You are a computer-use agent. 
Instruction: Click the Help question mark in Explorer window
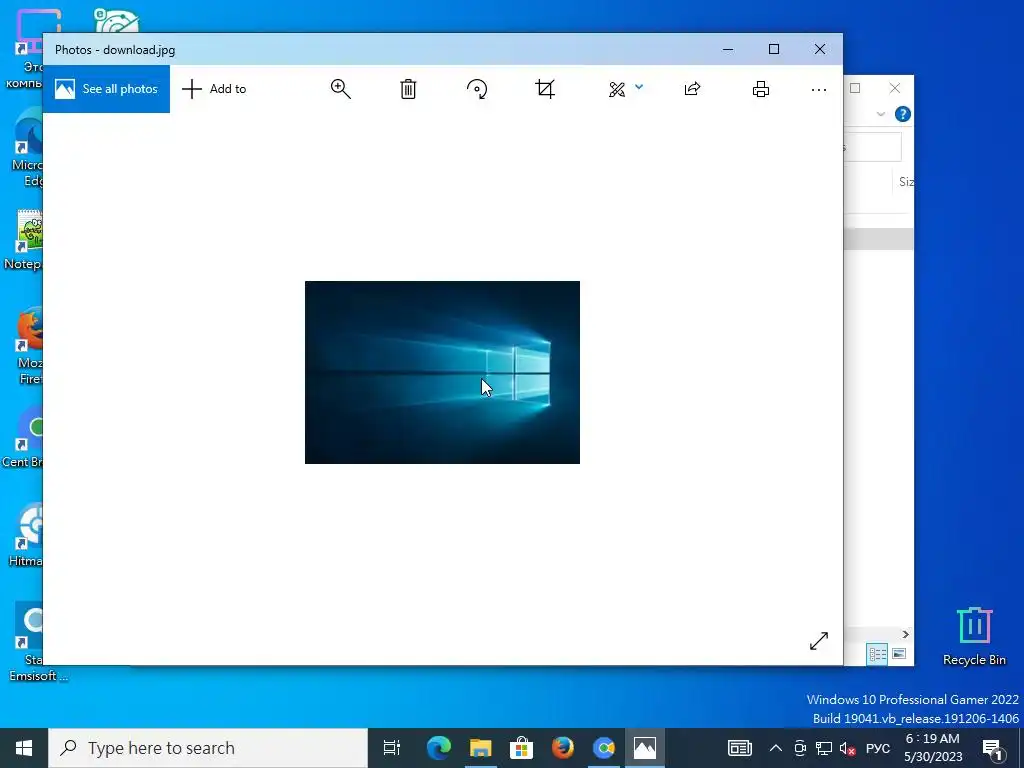(903, 114)
